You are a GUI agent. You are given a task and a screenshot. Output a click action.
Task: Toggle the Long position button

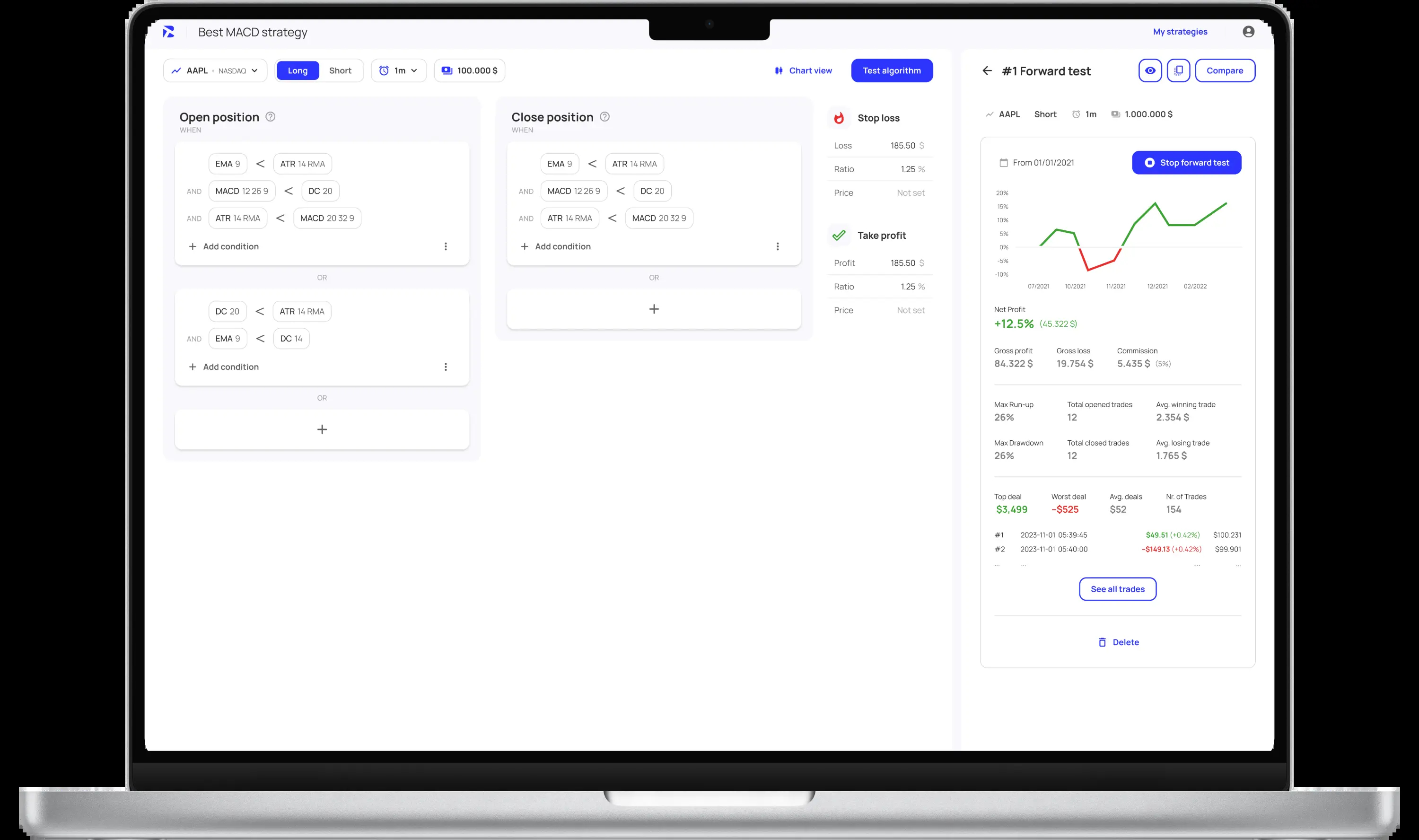tap(297, 70)
